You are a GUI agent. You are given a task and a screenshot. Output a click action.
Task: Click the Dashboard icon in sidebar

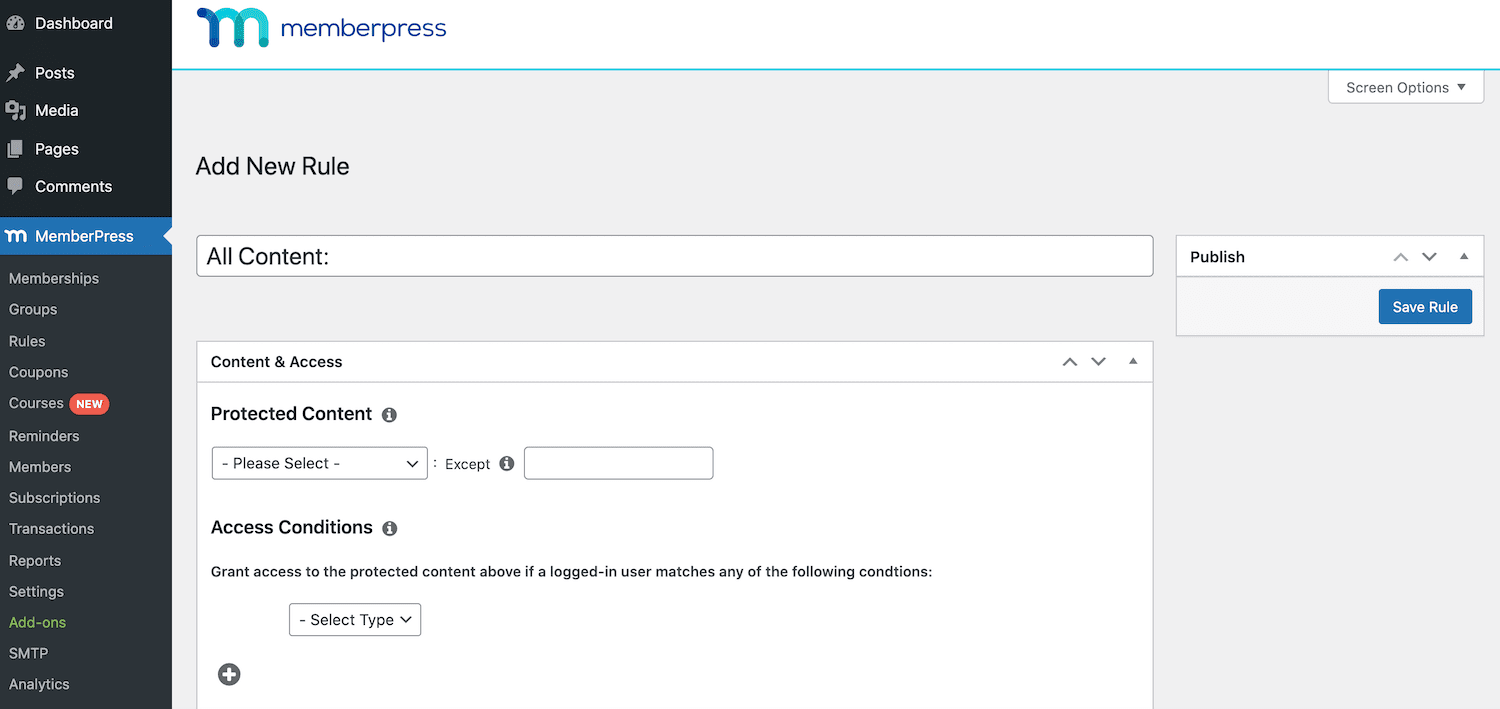click(15, 23)
